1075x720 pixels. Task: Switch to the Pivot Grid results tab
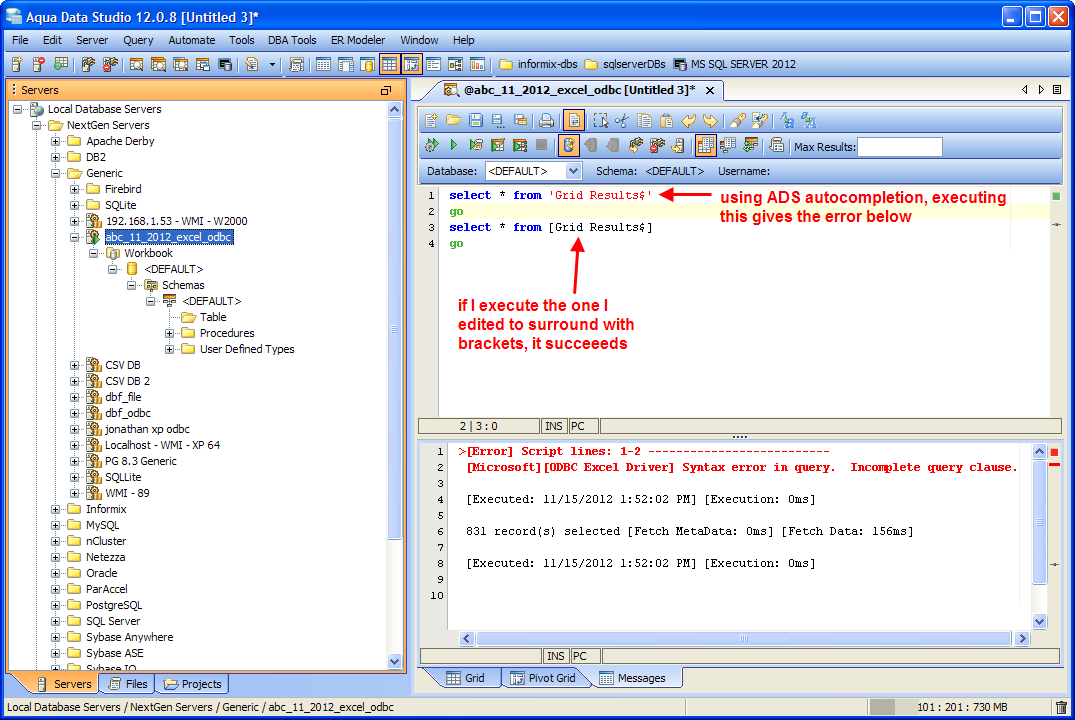click(543, 677)
